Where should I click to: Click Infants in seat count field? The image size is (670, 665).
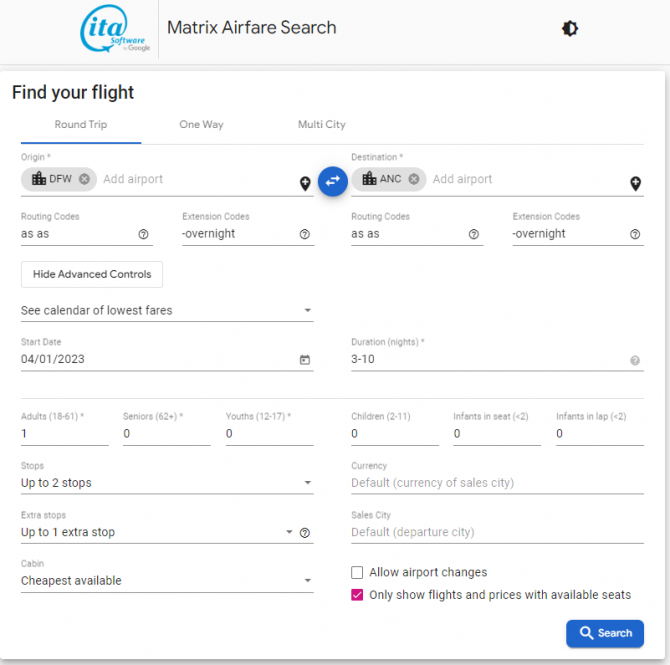[x=497, y=434]
